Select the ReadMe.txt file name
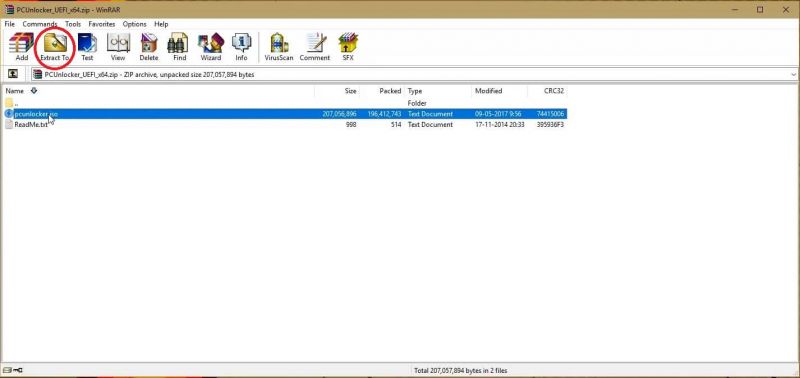 click(x=31, y=124)
